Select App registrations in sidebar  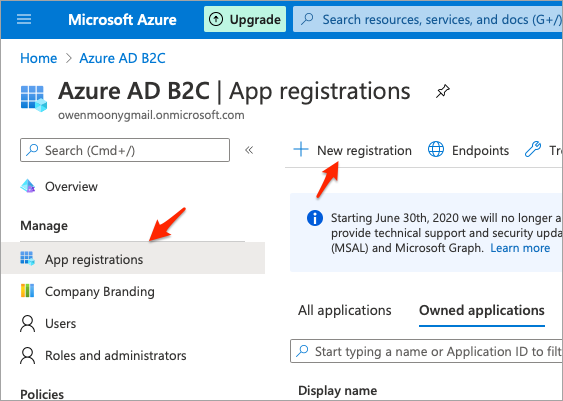[133, 259]
